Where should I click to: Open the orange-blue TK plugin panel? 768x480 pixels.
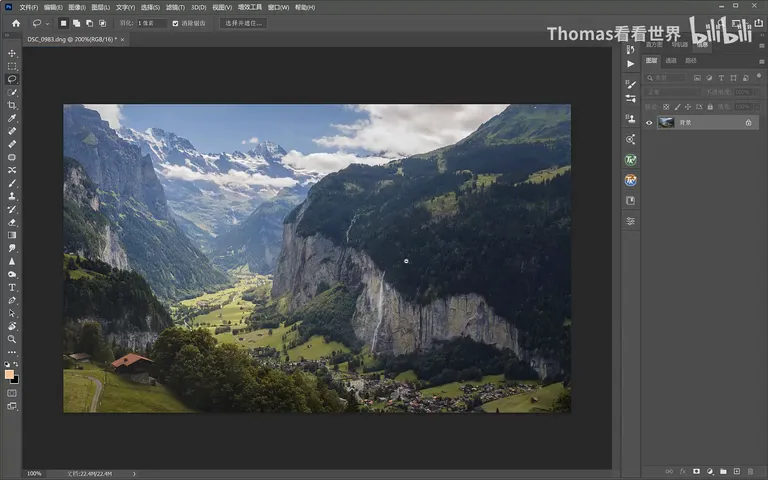tap(630, 180)
